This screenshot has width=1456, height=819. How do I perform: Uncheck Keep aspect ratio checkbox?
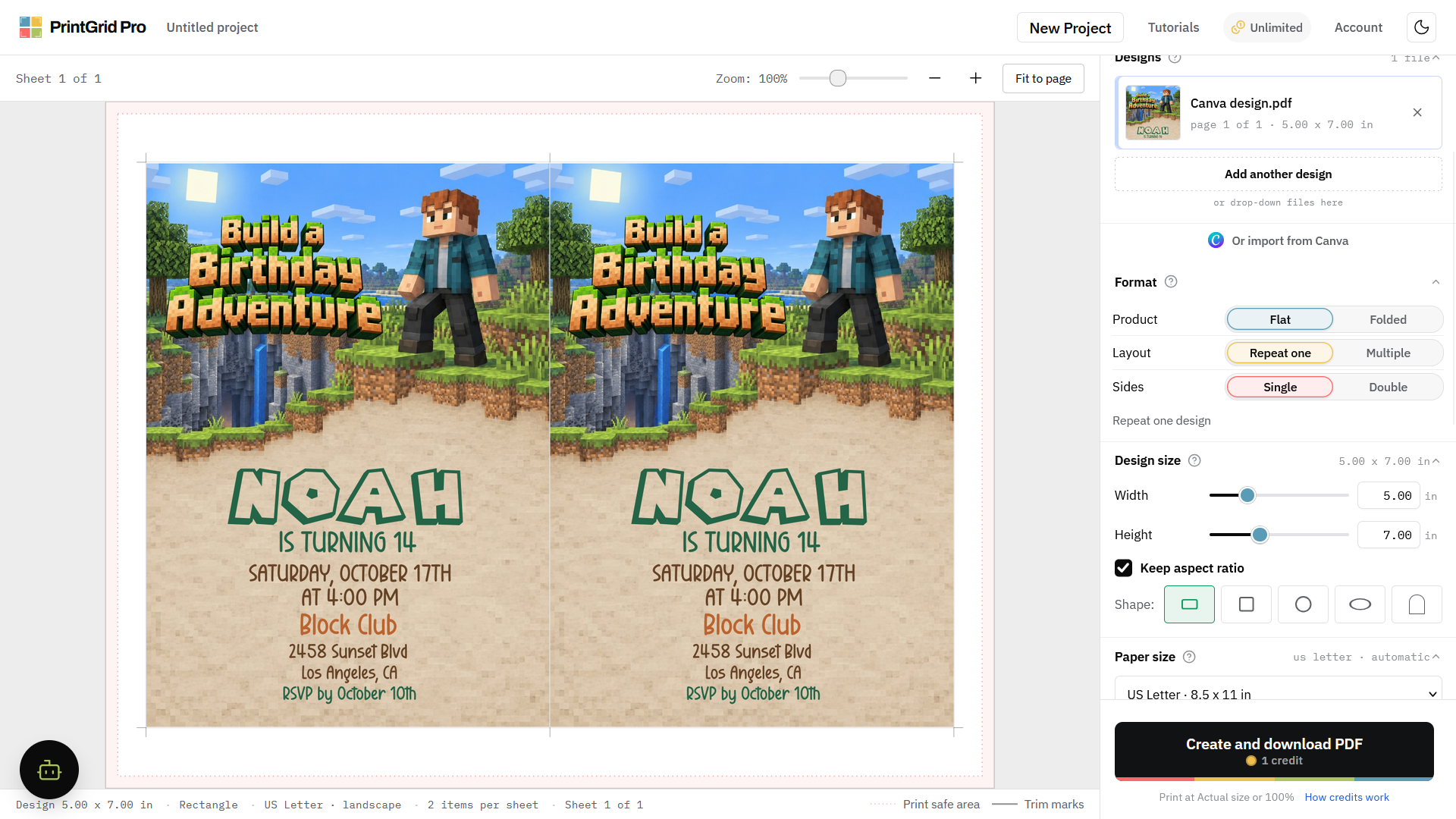tap(1123, 568)
